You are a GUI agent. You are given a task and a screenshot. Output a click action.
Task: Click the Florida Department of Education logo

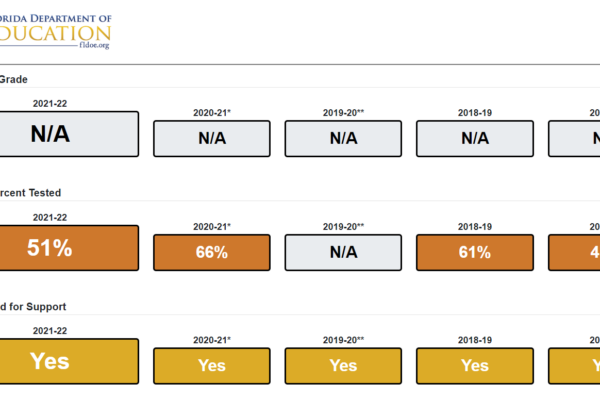pyautogui.click(x=55, y=31)
